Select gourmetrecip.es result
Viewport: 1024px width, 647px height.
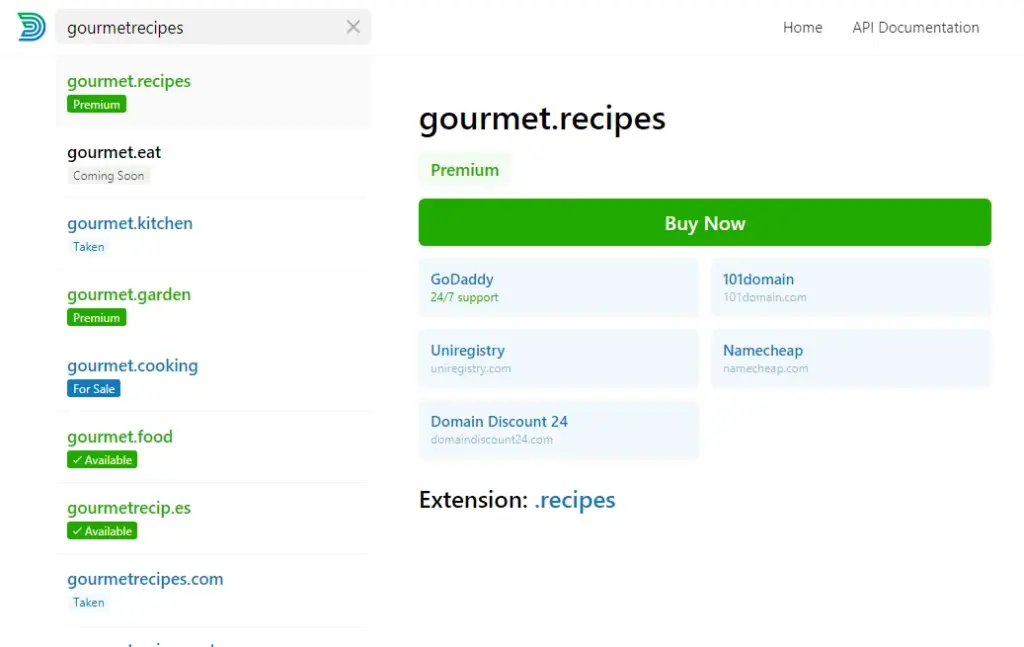(x=214, y=519)
